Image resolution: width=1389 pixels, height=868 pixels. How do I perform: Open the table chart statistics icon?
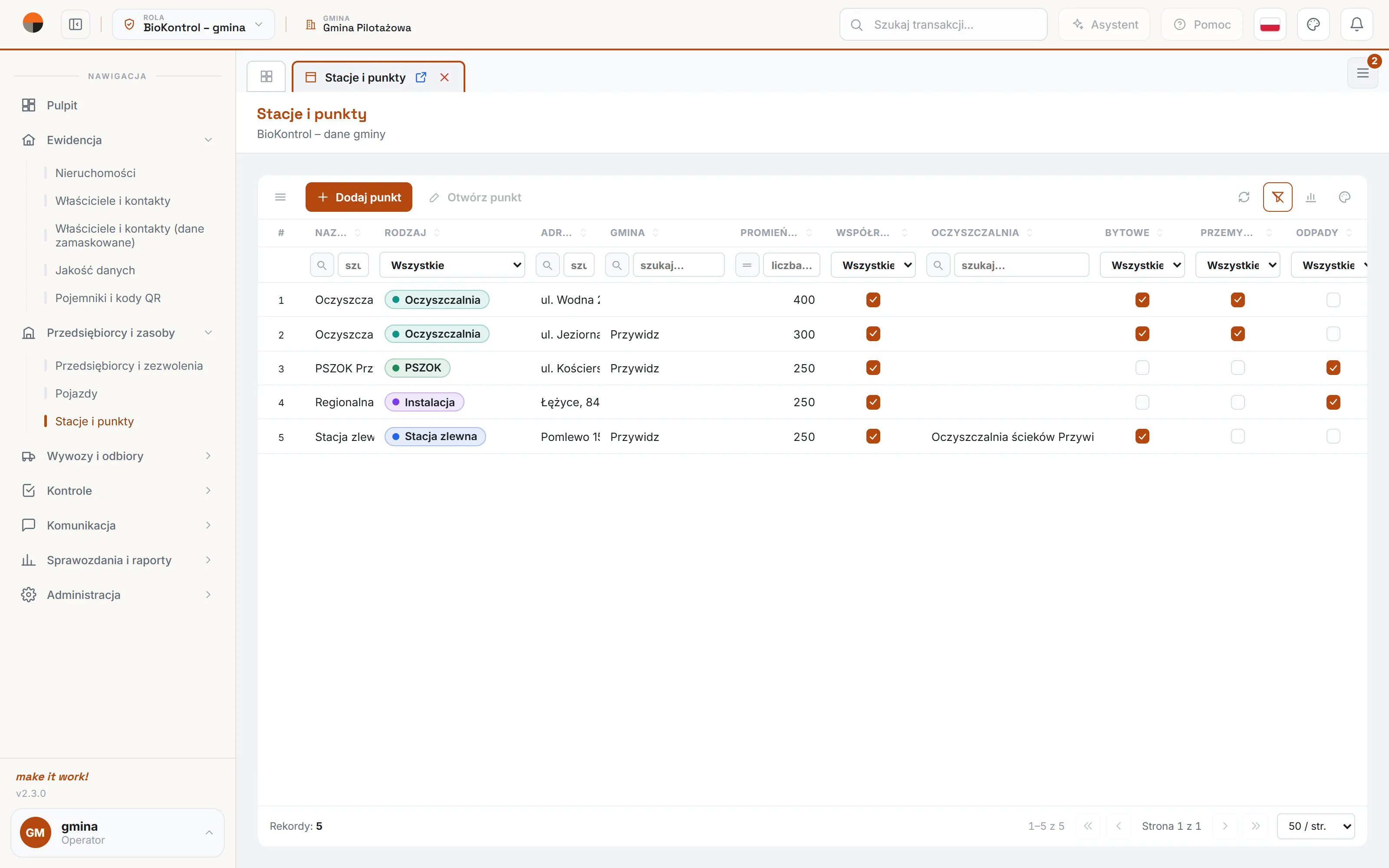click(x=1311, y=197)
